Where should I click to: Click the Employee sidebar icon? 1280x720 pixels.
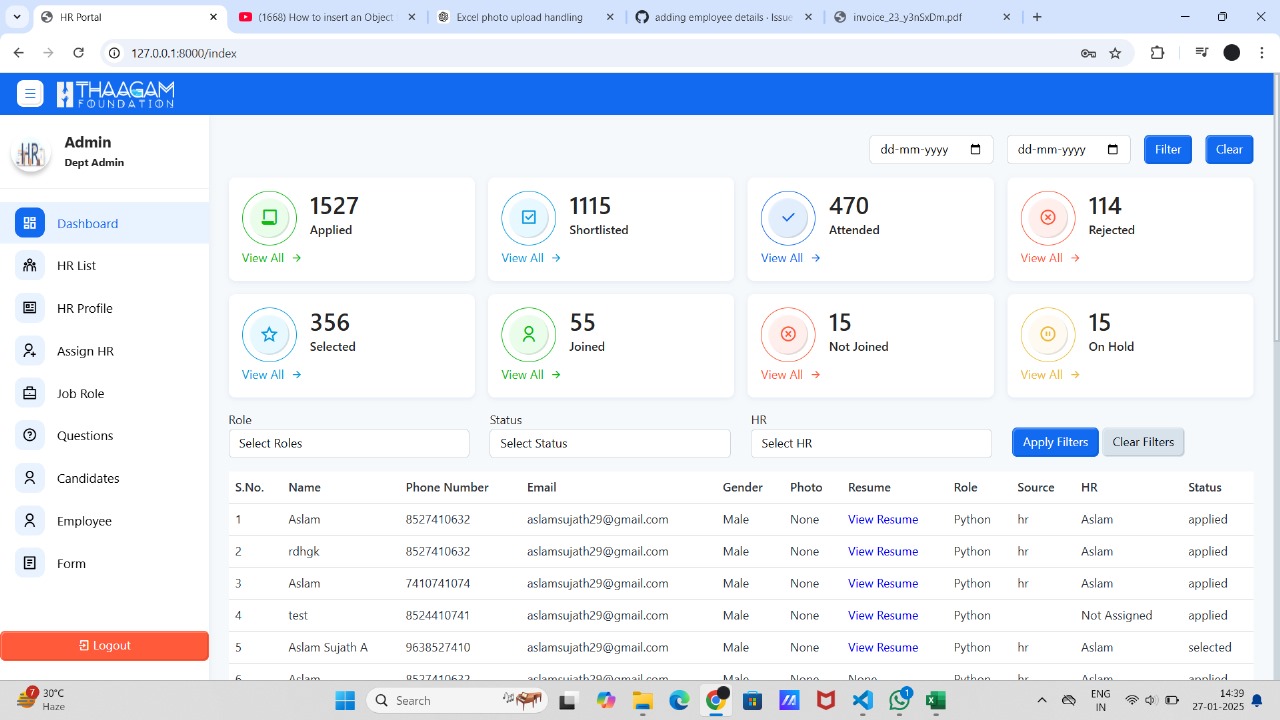point(30,521)
